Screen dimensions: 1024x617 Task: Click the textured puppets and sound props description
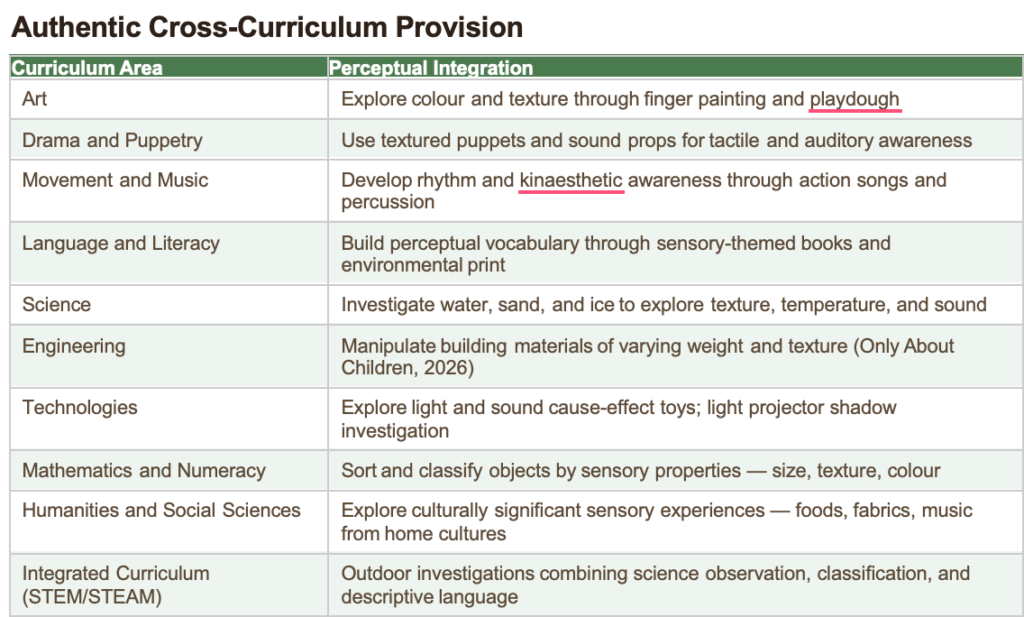click(x=656, y=140)
